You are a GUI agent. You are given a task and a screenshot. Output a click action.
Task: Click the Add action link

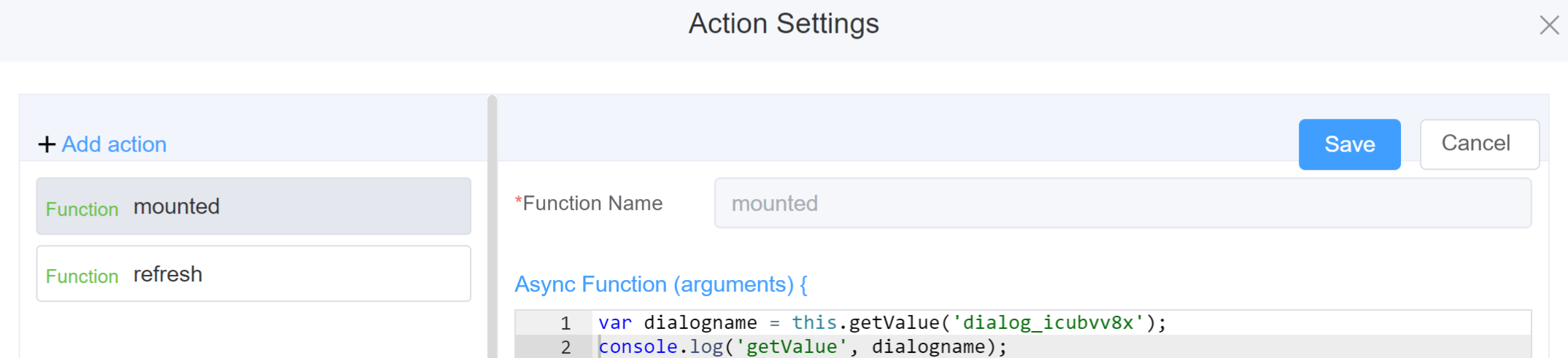[114, 144]
